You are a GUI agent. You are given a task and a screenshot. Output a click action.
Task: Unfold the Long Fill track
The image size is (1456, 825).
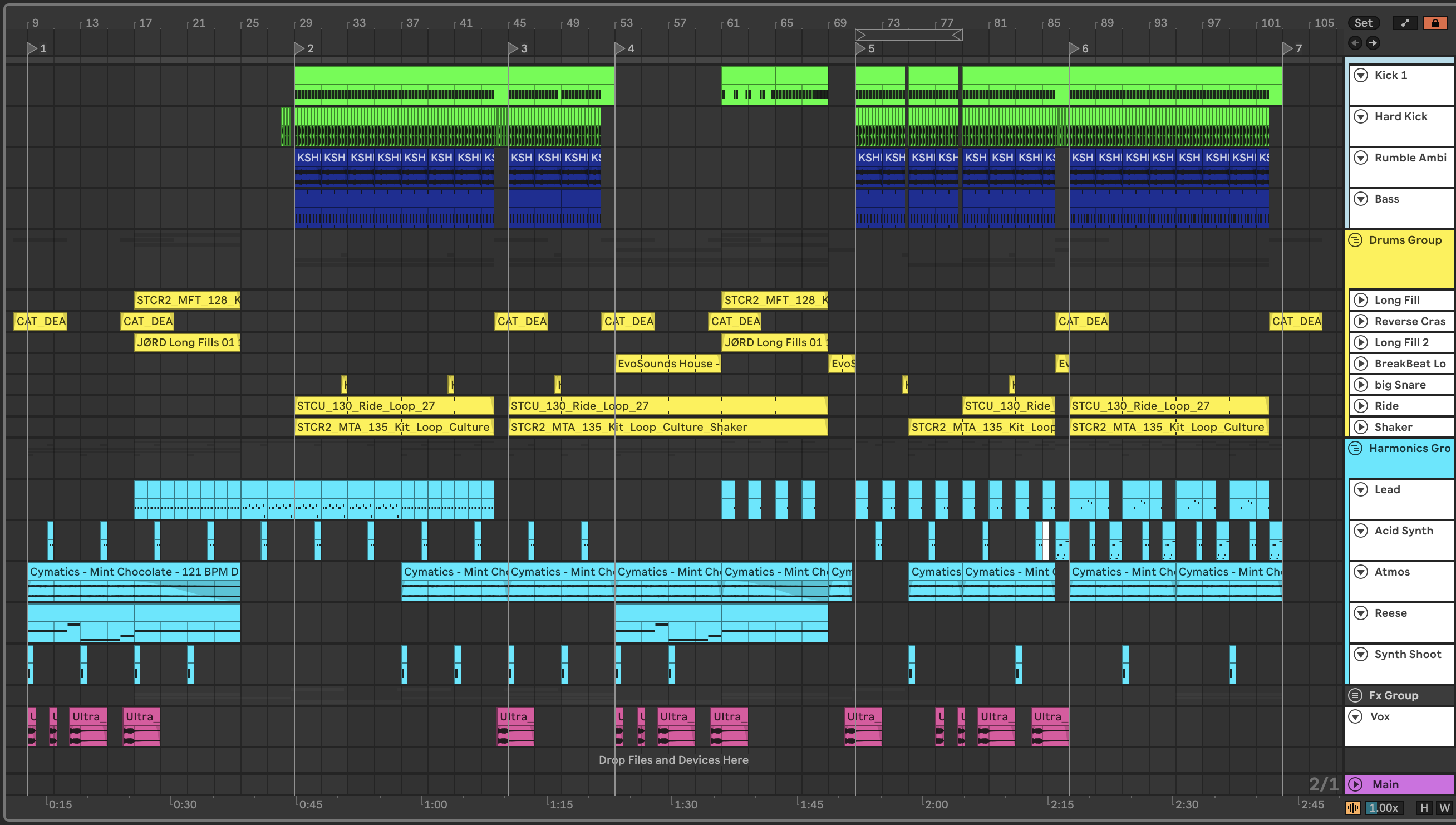1361,300
